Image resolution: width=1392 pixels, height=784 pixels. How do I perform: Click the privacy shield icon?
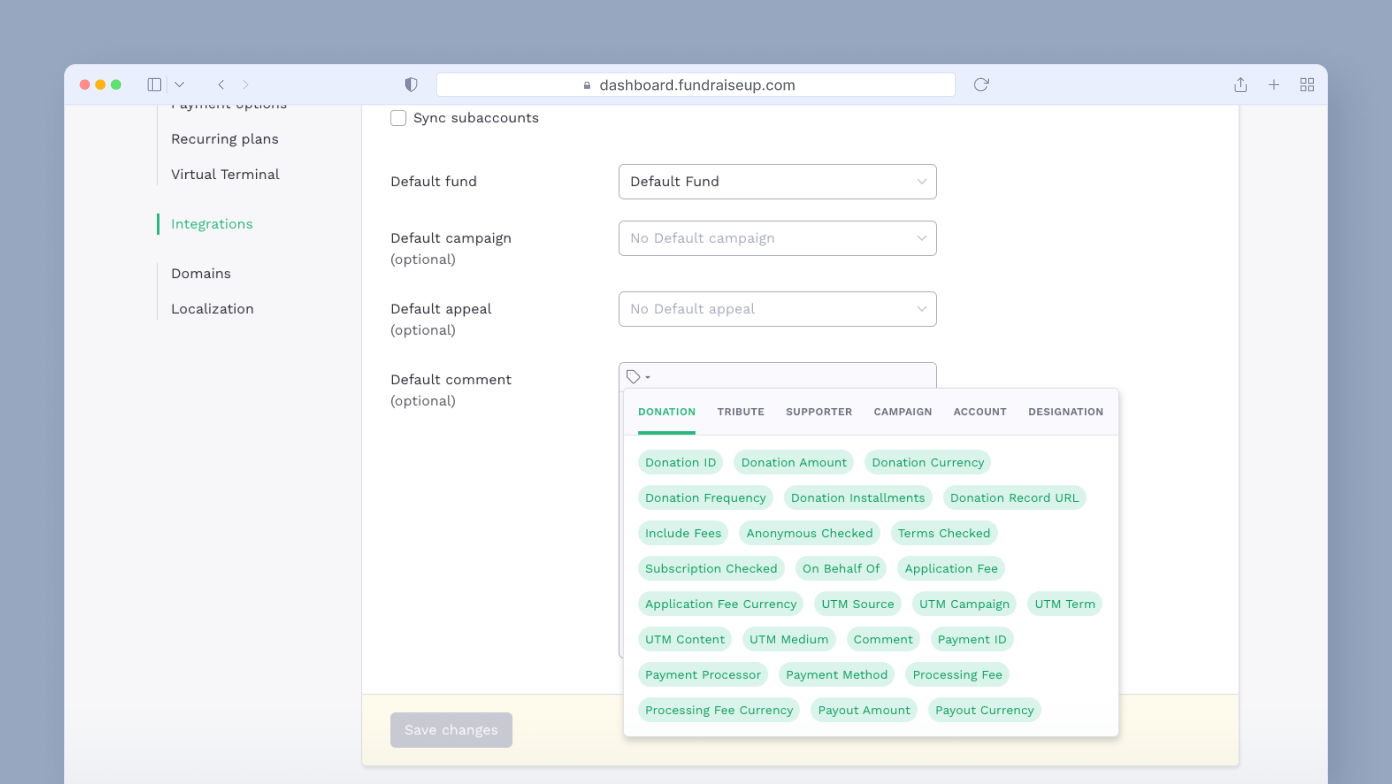[x=411, y=85]
